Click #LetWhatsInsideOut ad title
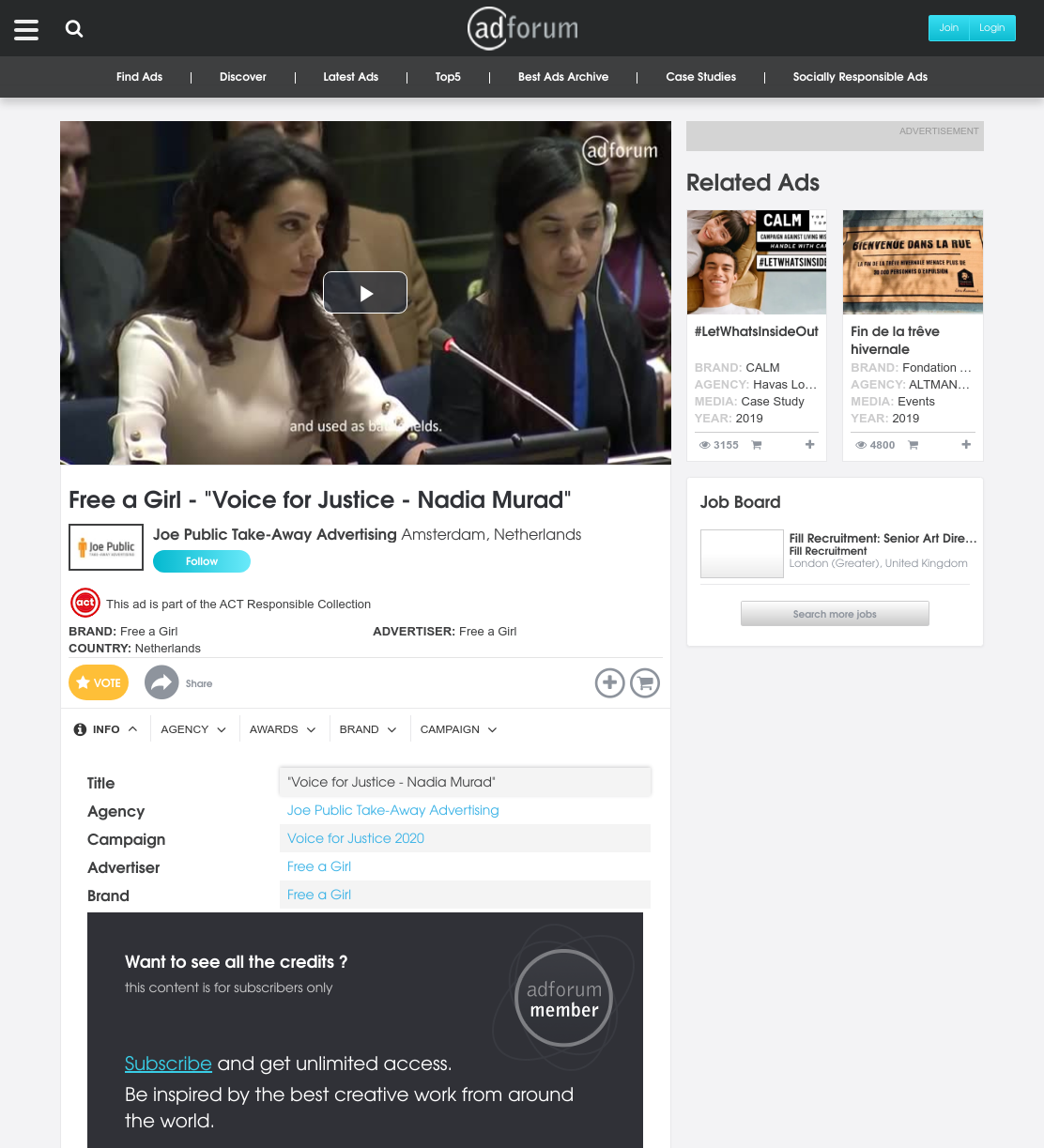1044x1148 pixels. [757, 331]
